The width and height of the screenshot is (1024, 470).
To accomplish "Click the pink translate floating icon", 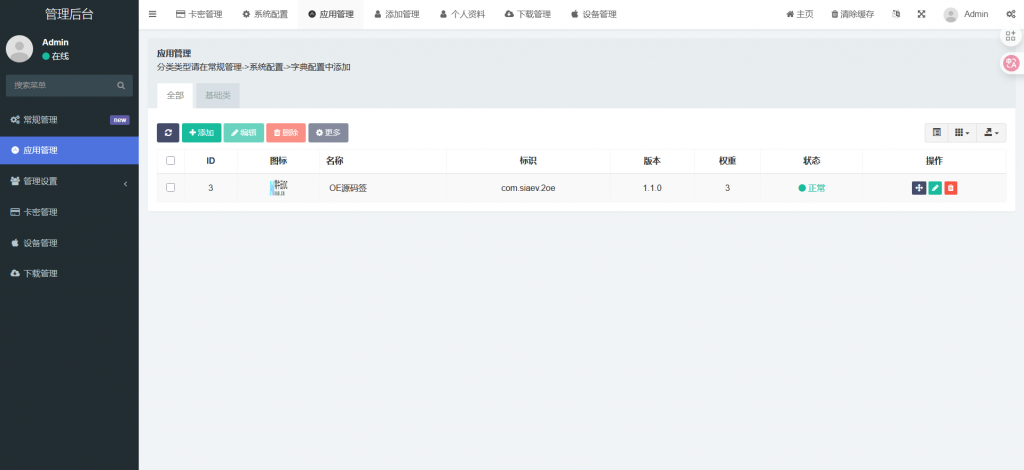I will pyautogui.click(x=1011, y=64).
